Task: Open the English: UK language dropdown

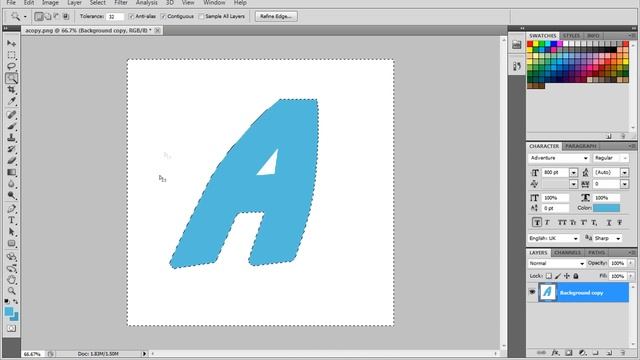Action: tap(576, 238)
